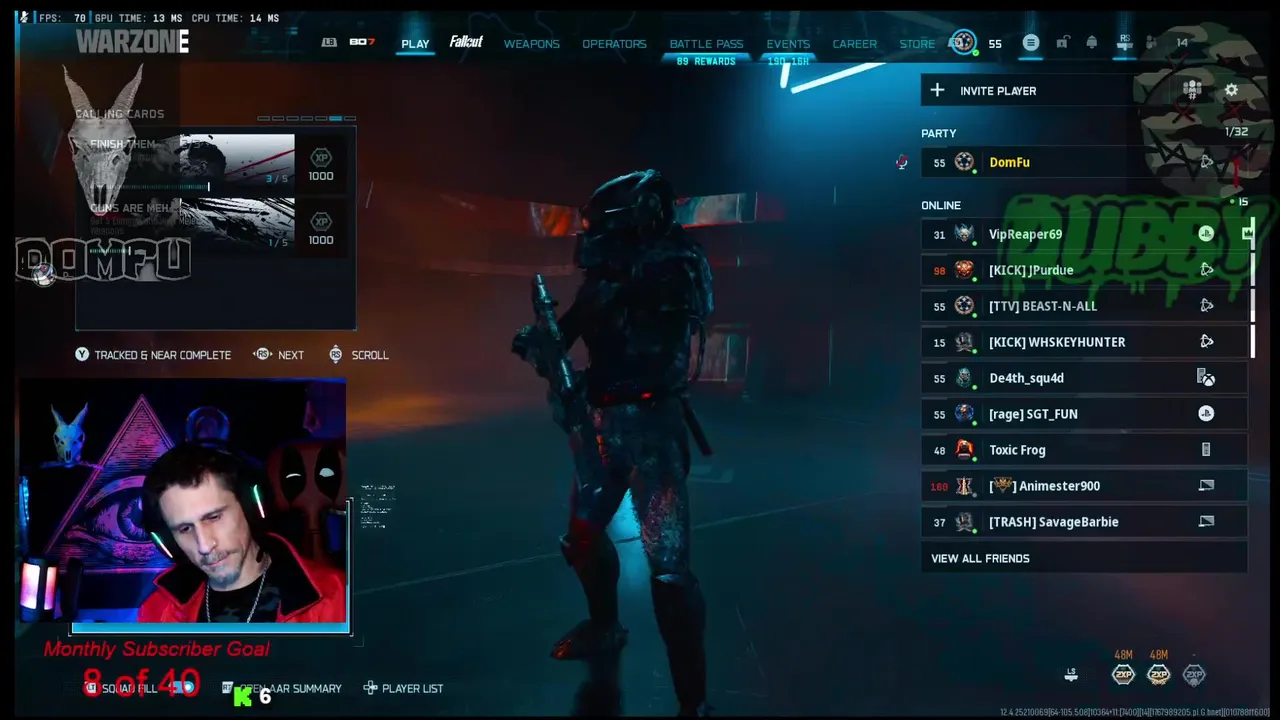The width and height of the screenshot is (1280, 720).
Task: Select friend Toxic Frog
Action: pos(1084,450)
